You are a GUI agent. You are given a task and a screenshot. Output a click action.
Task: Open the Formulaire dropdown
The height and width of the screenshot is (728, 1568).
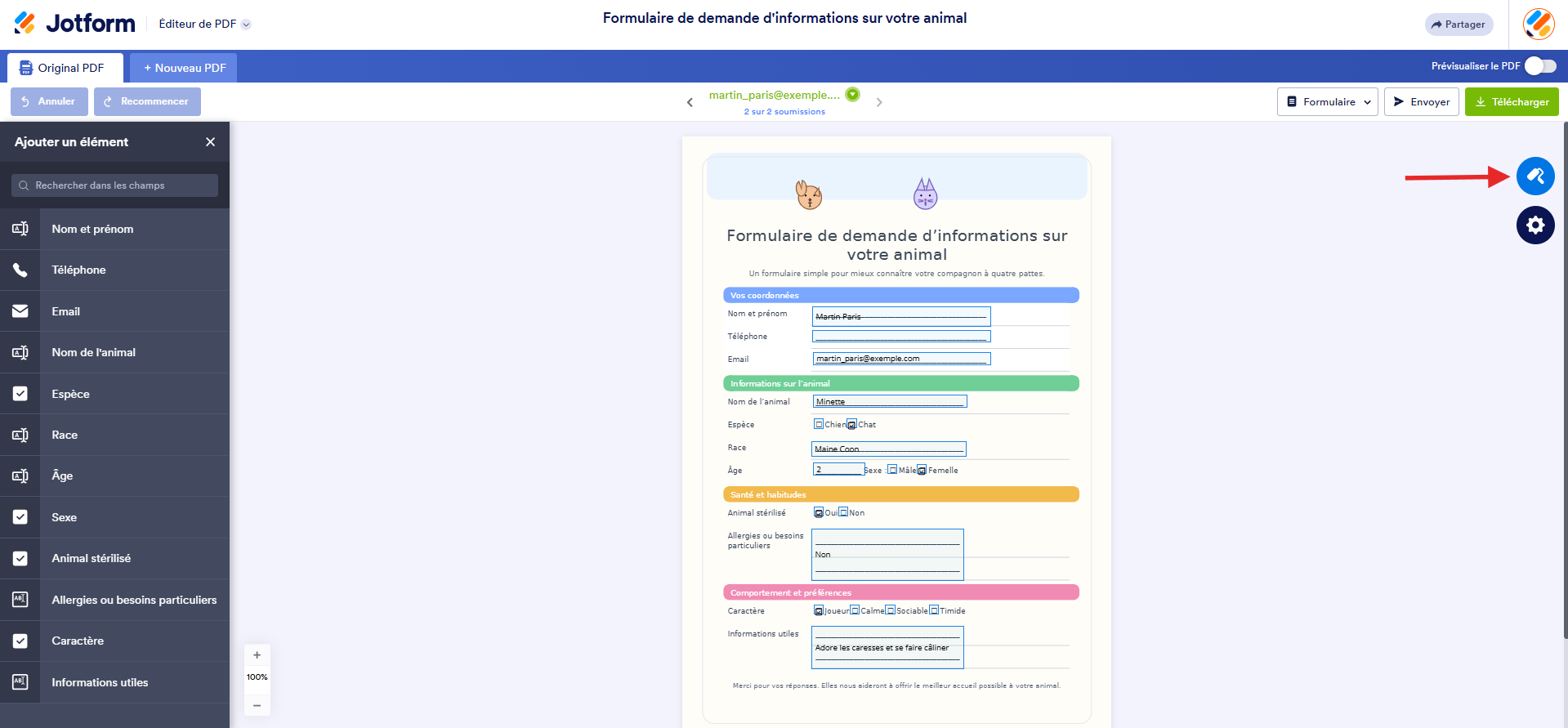point(1327,101)
